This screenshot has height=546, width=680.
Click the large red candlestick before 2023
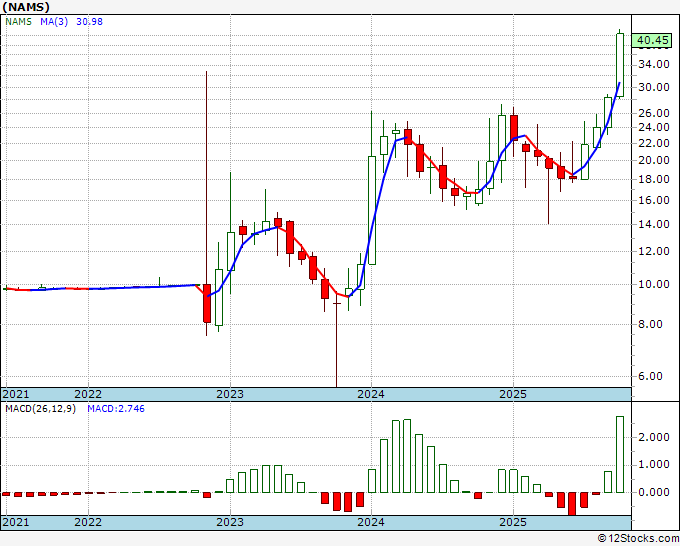point(207,304)
